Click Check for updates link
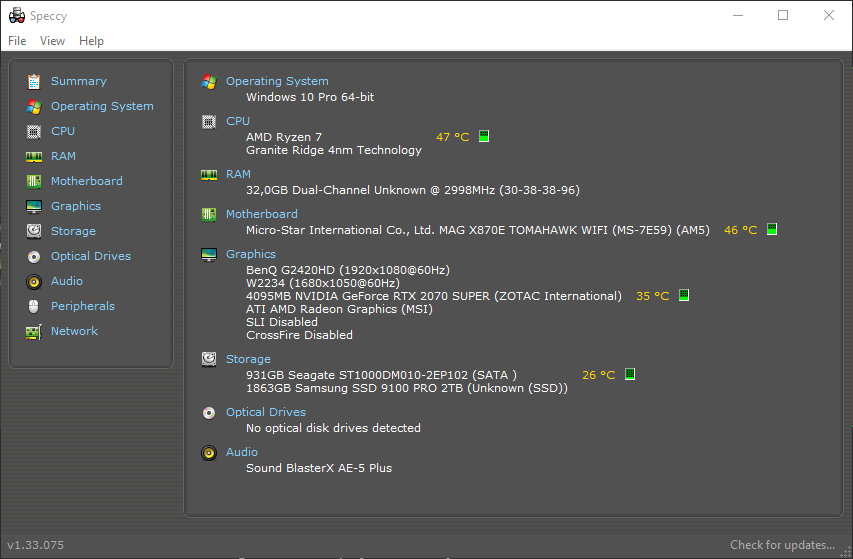The width and height of the screenshot is (853, 559). pyautogui.click(x=782, y=545)
